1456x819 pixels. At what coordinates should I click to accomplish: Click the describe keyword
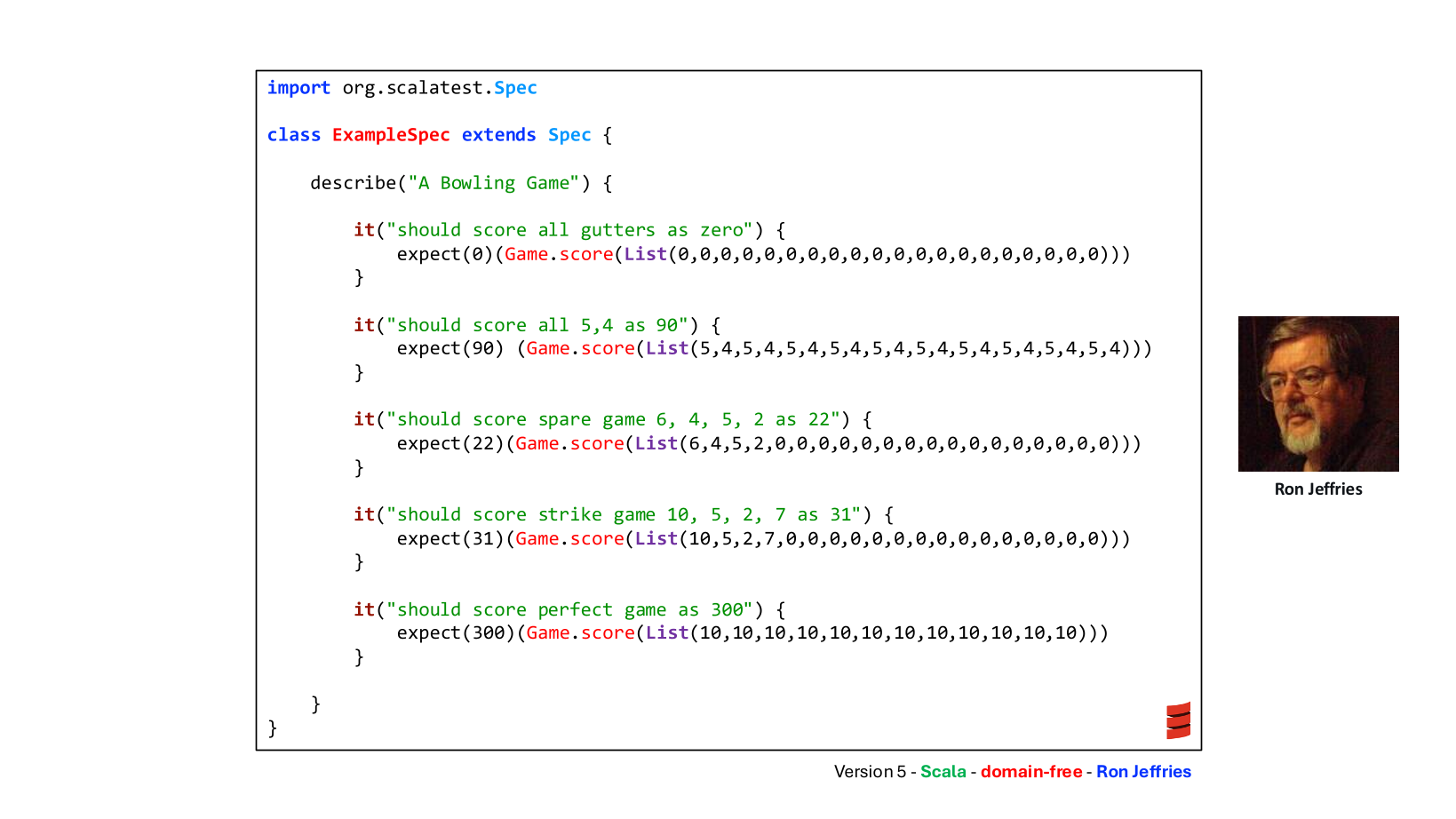[x=353, y=183]
